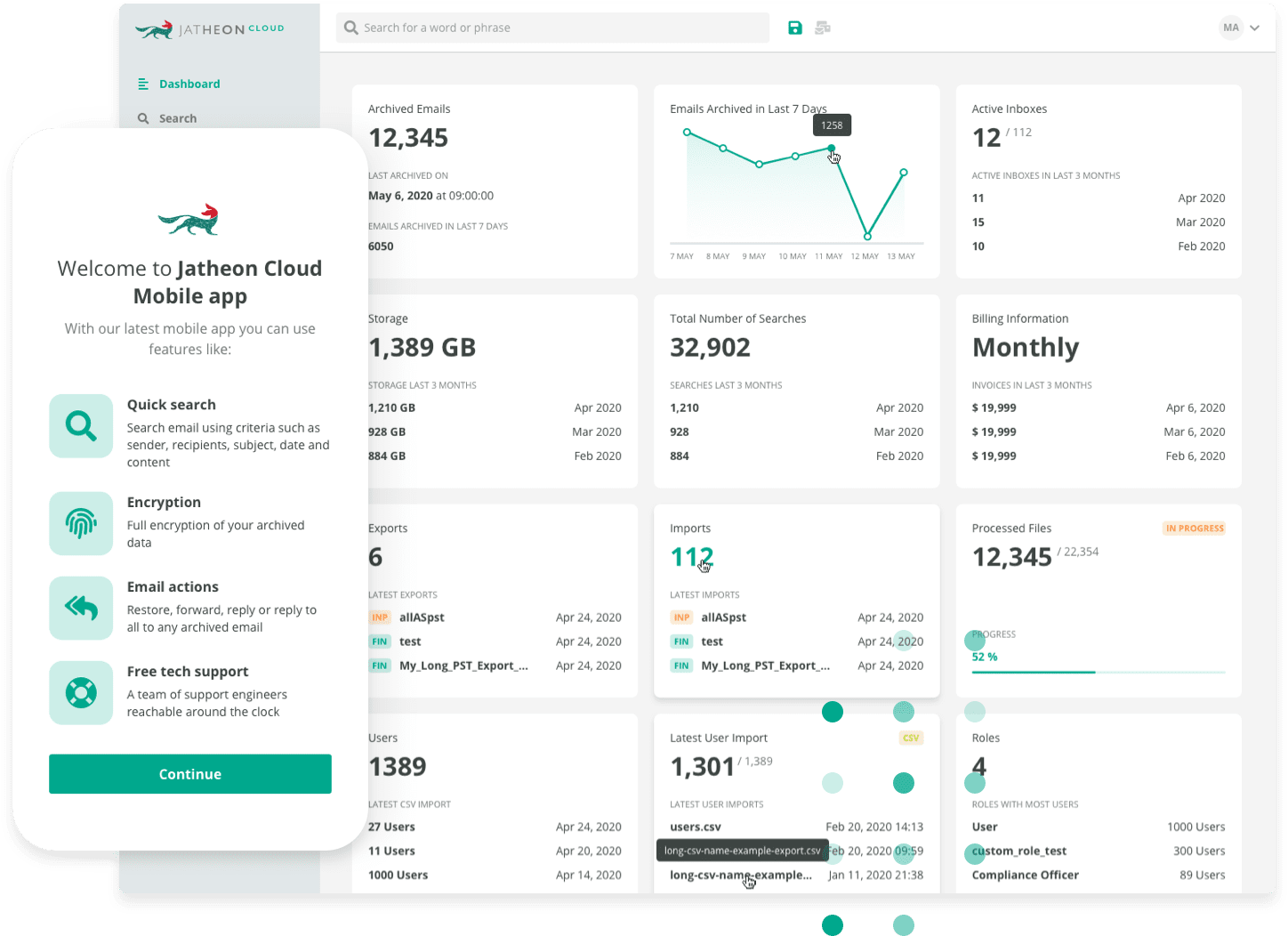Image resolution: width=1288 pixels, height=936 pixels.
Task: Click the Latest User Import count 1,301
Action: pos(703,766)
